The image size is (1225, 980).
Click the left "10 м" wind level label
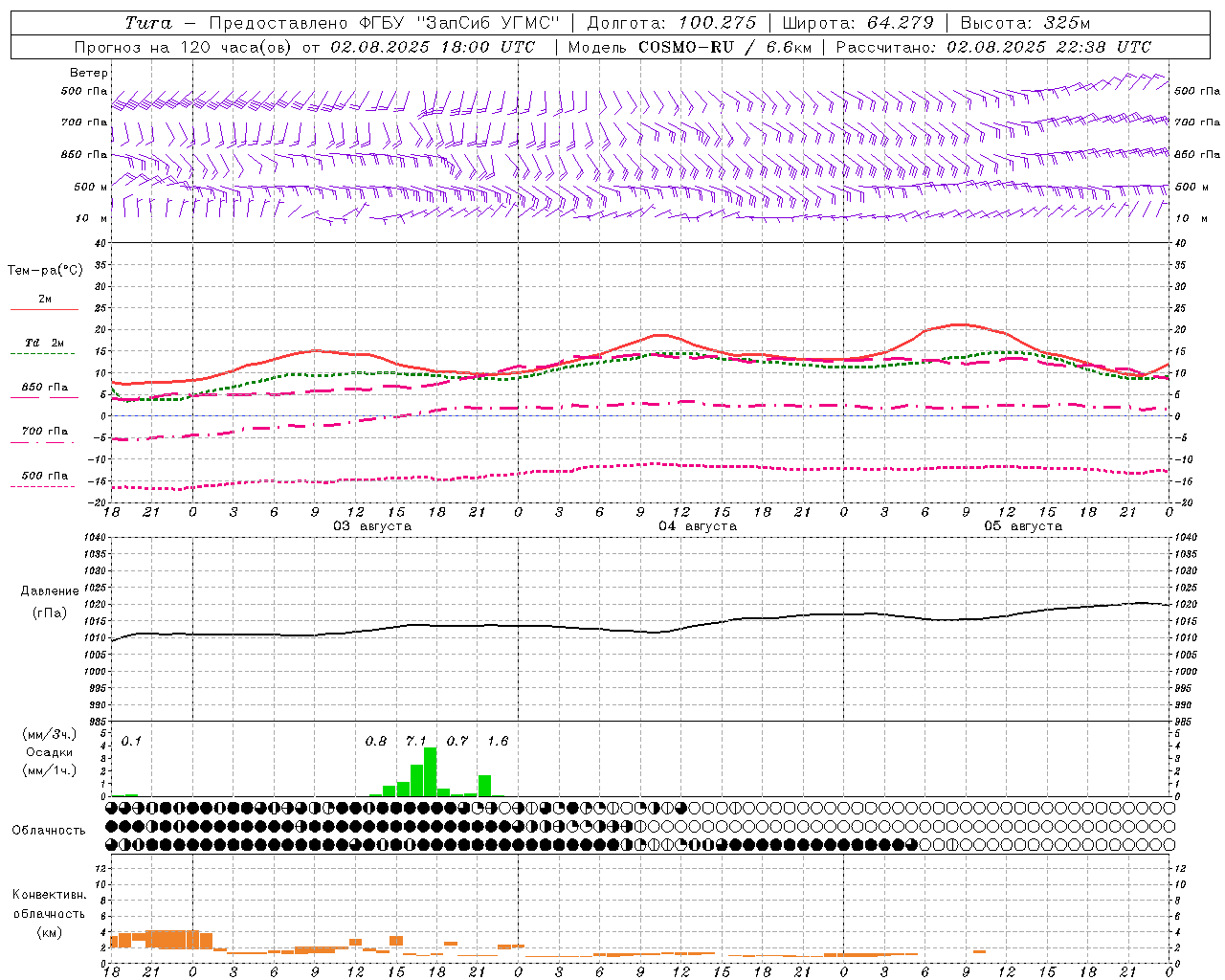[x=92, y=218]
